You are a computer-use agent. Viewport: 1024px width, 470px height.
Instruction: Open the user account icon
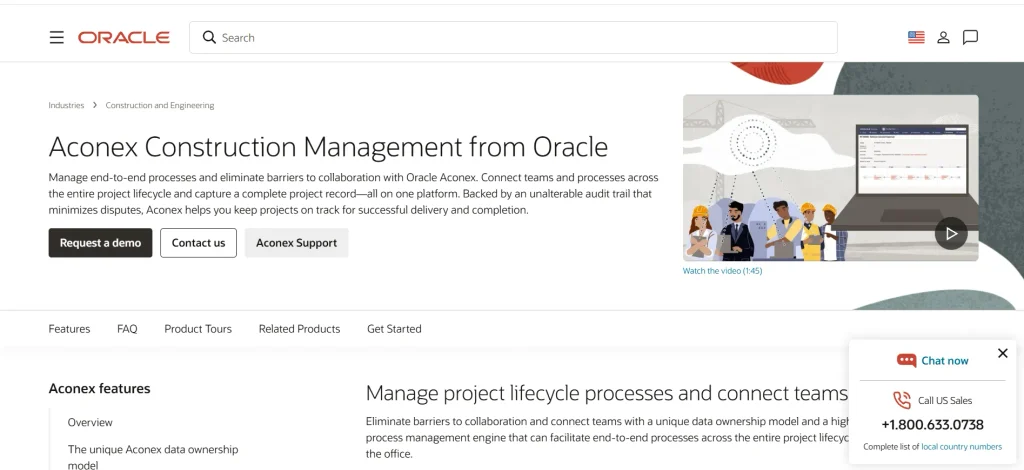tap(943, 37)
